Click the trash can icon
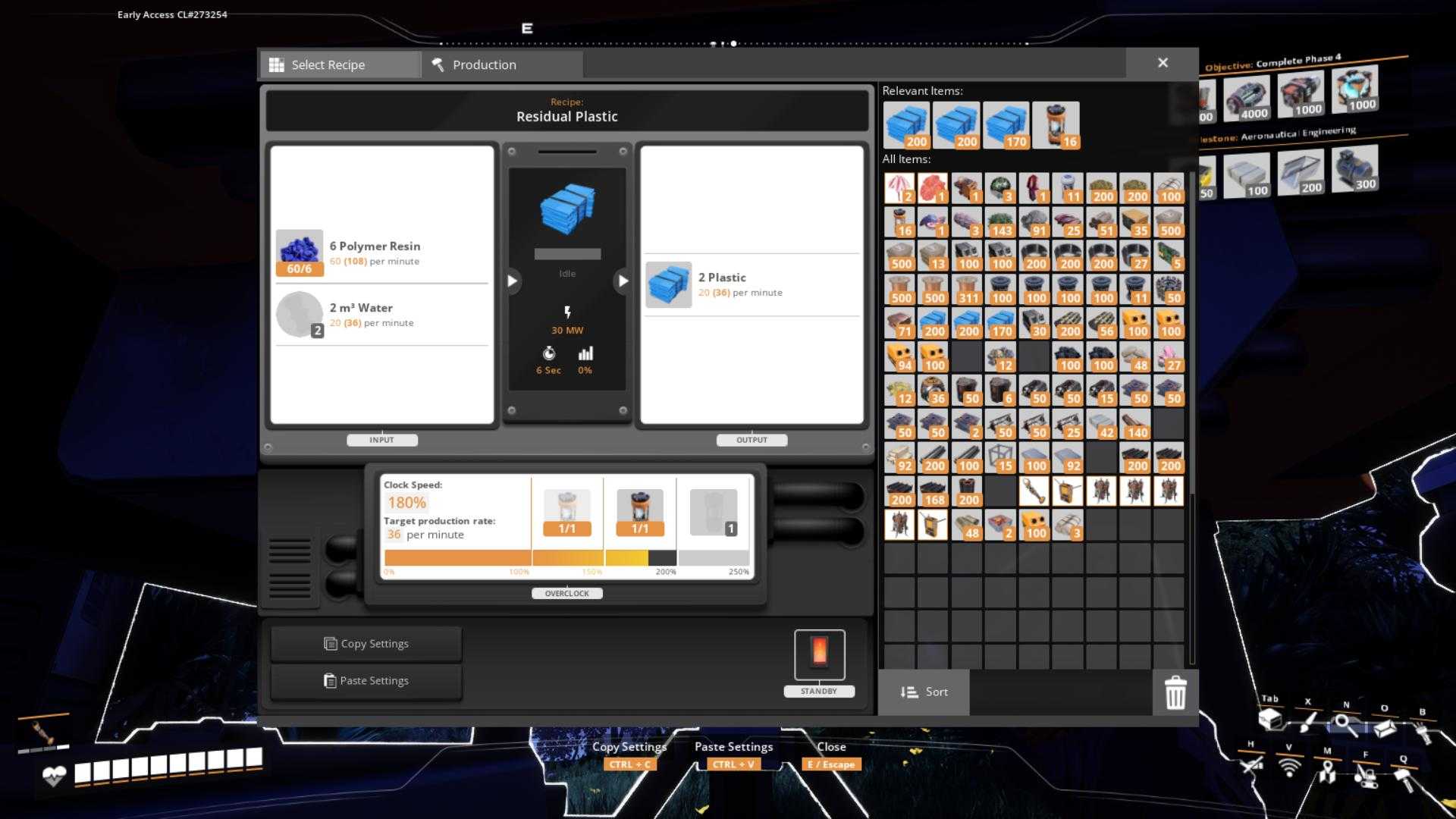Screen dimensions: 1456x819 pyautogui.click(x=1175, y=692)
